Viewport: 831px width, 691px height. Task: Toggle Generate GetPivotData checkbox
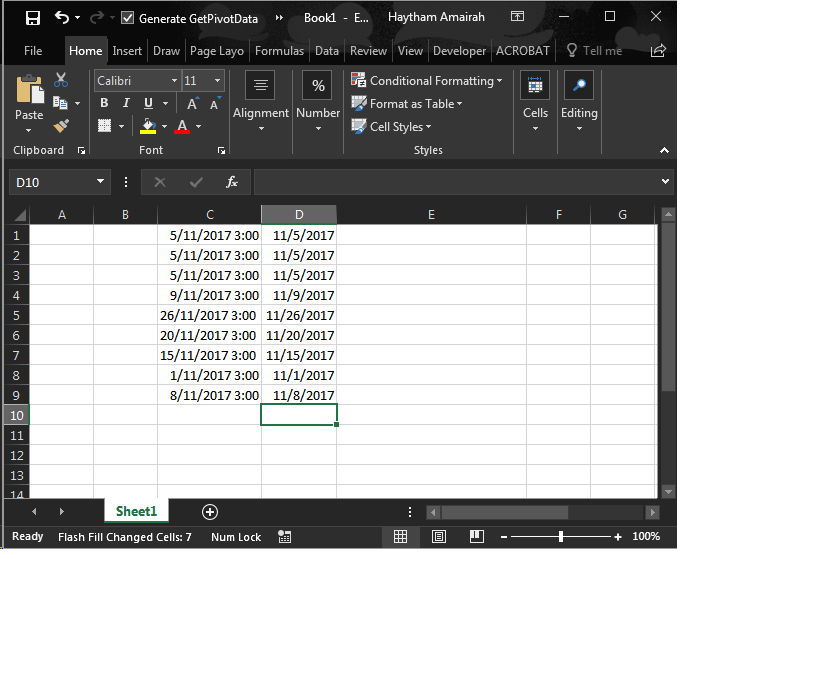tap(127, 18)
